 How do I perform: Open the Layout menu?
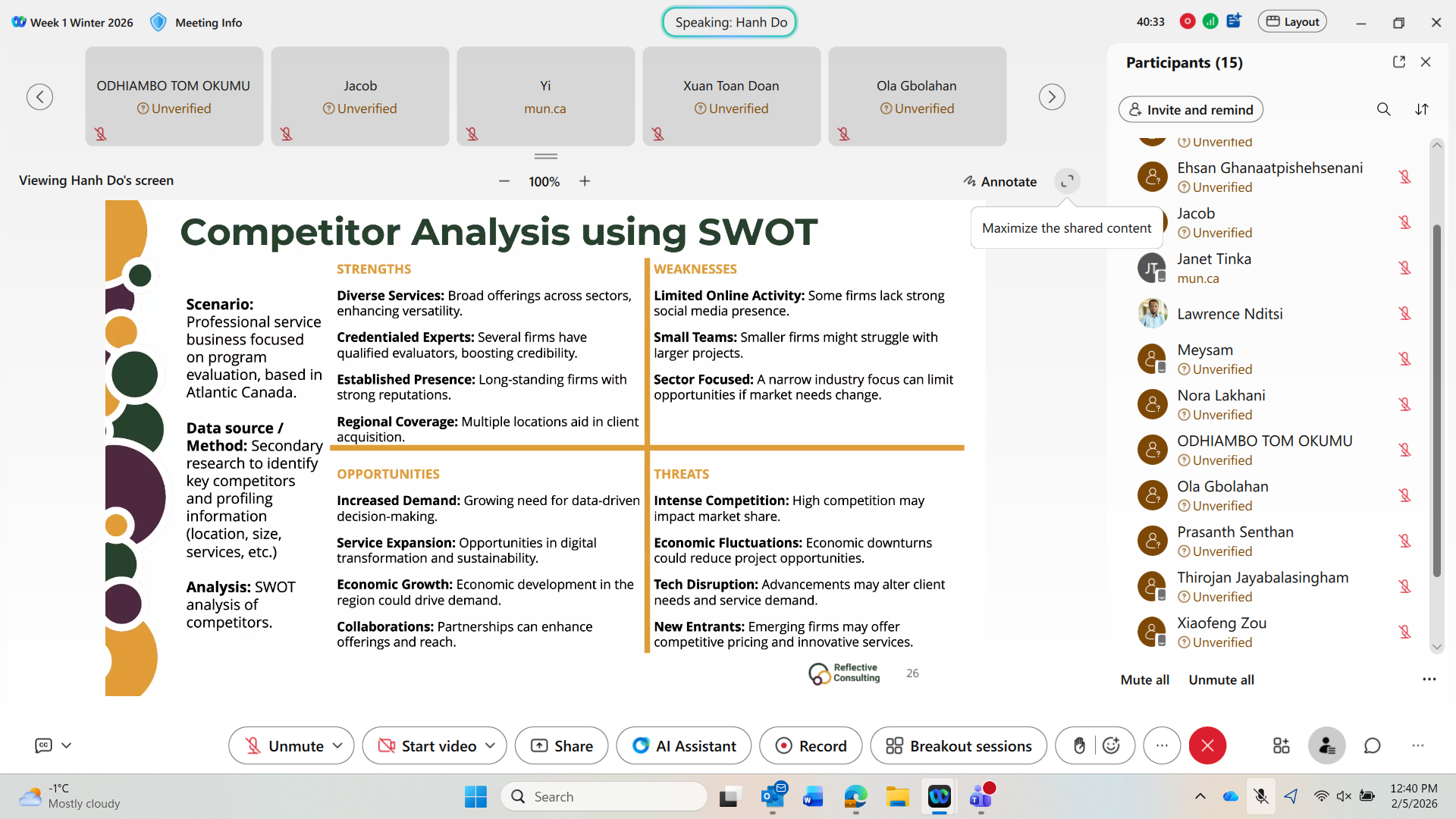pyautogui.click(x=1293, y=22)
